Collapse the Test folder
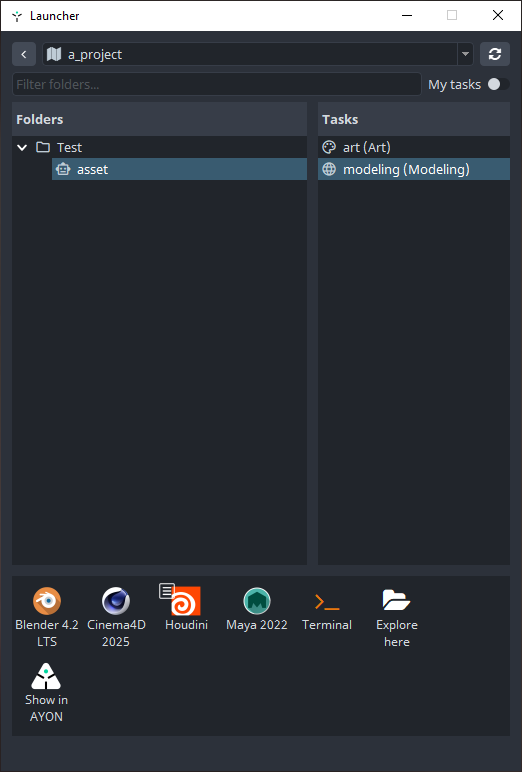The width and height of the screenshot is (522, 772). point(22,147)
